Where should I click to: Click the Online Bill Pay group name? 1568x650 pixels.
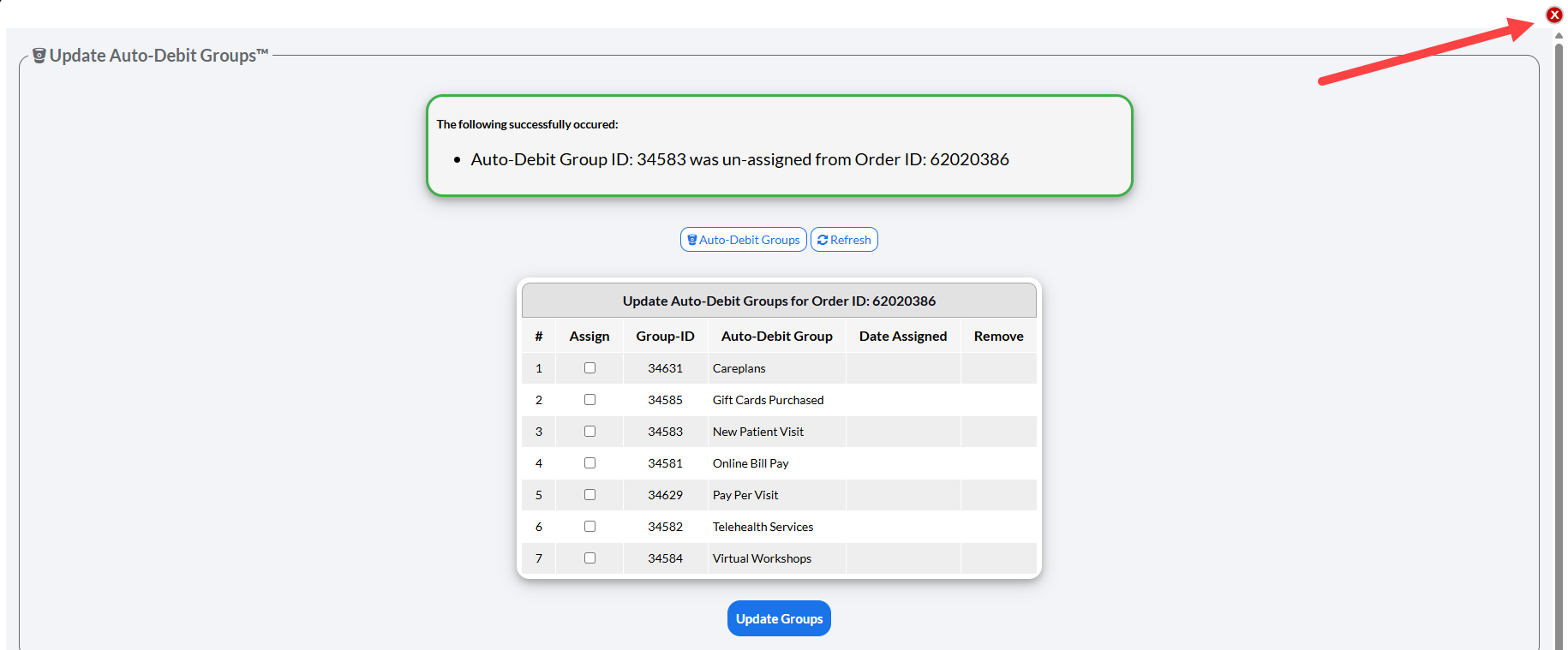[751, 463]
